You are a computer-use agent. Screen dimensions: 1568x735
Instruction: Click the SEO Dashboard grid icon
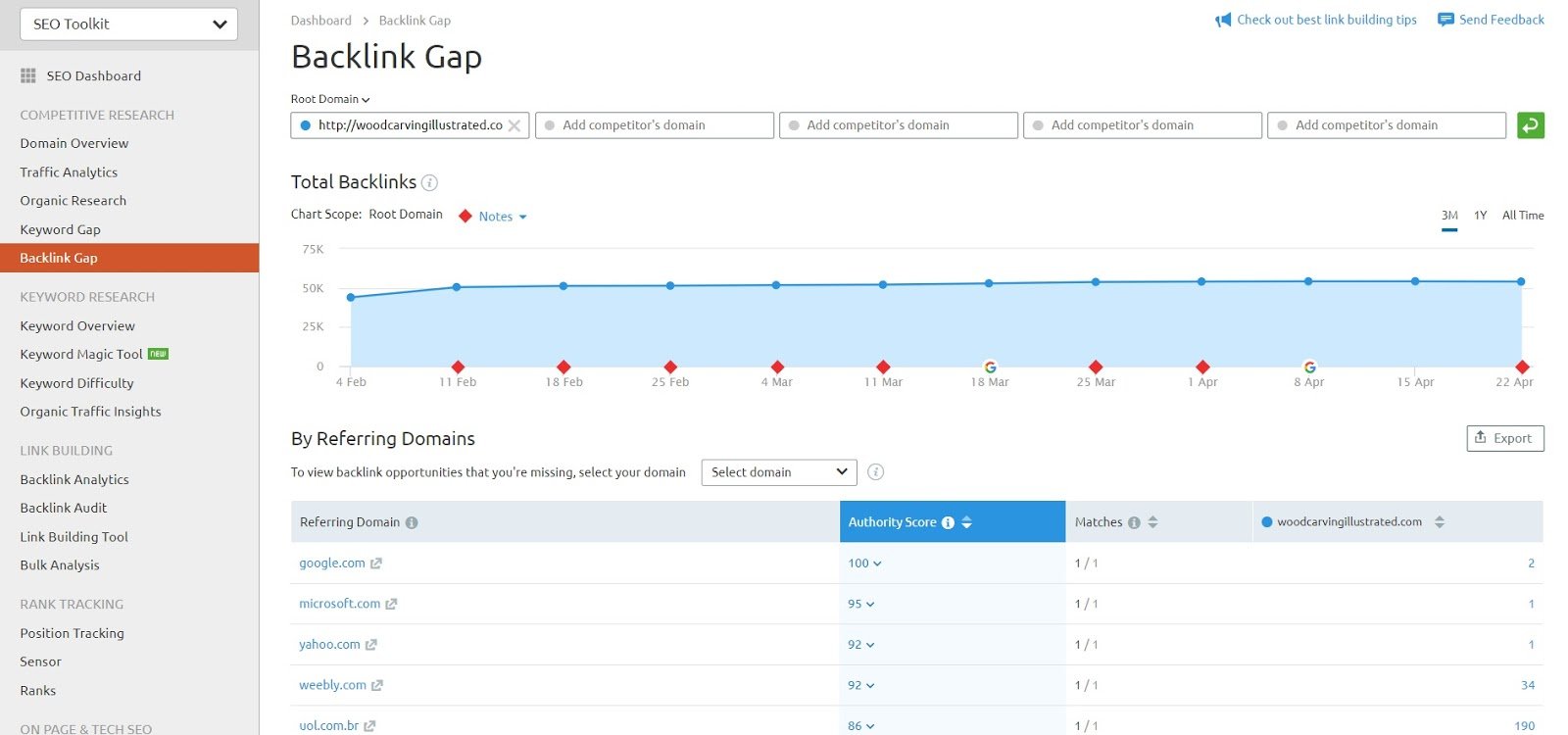click(28, 75)
